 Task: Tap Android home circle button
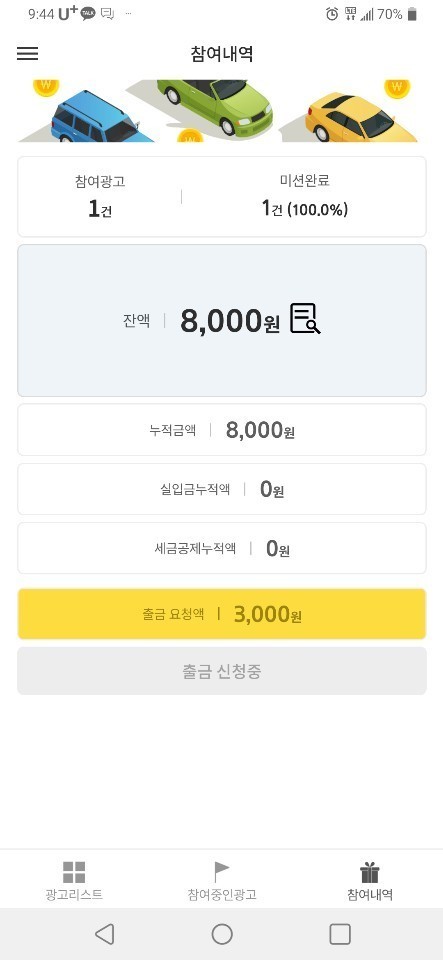tap(222, 934)
